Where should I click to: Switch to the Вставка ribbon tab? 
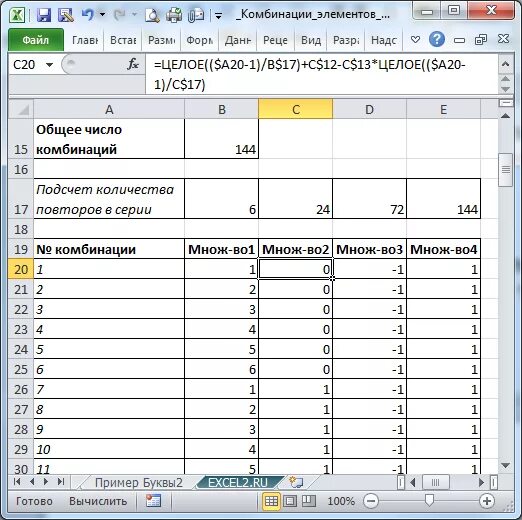coord(123,40)
